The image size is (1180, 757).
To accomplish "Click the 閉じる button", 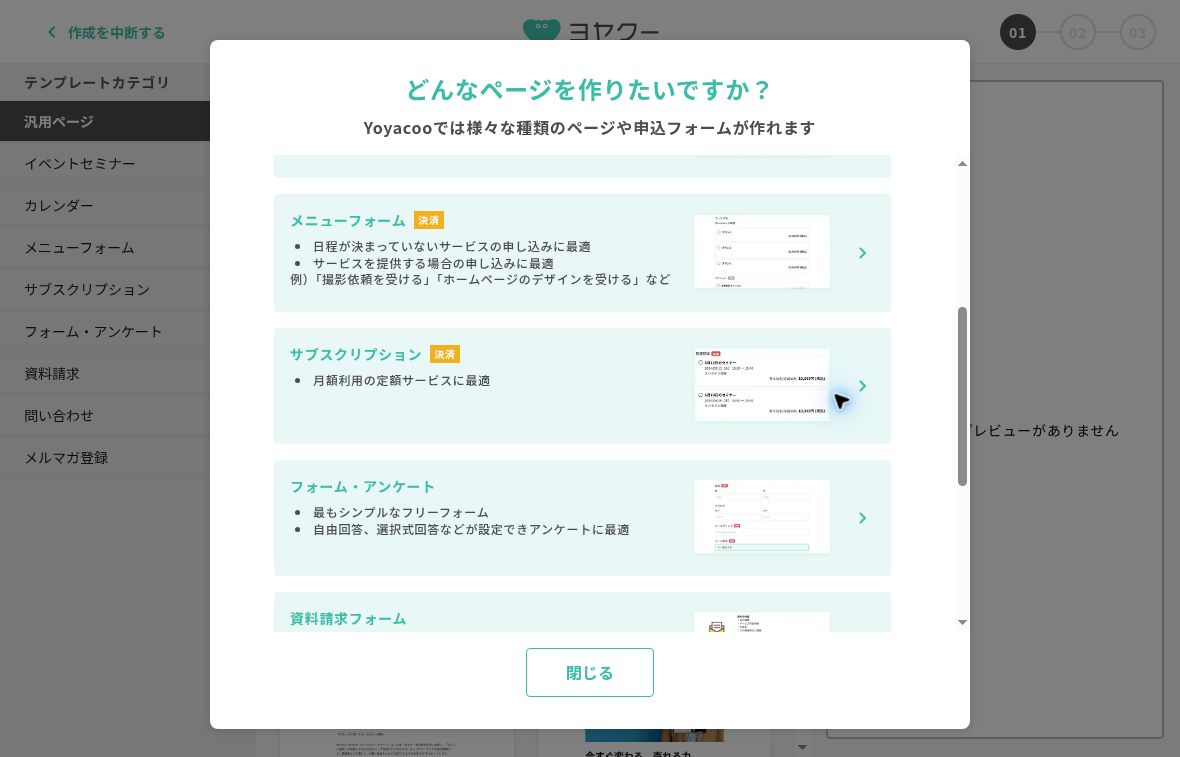I will click(589, 673).
